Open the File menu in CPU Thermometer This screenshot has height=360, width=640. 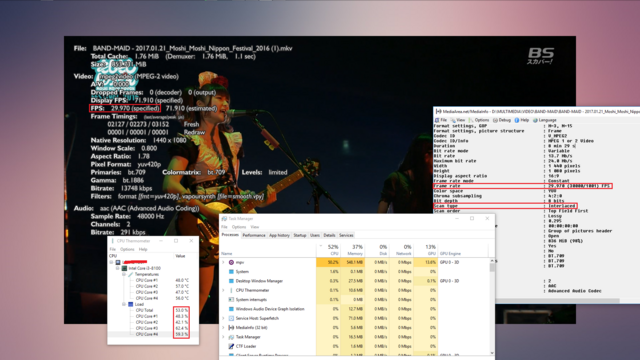113,249
